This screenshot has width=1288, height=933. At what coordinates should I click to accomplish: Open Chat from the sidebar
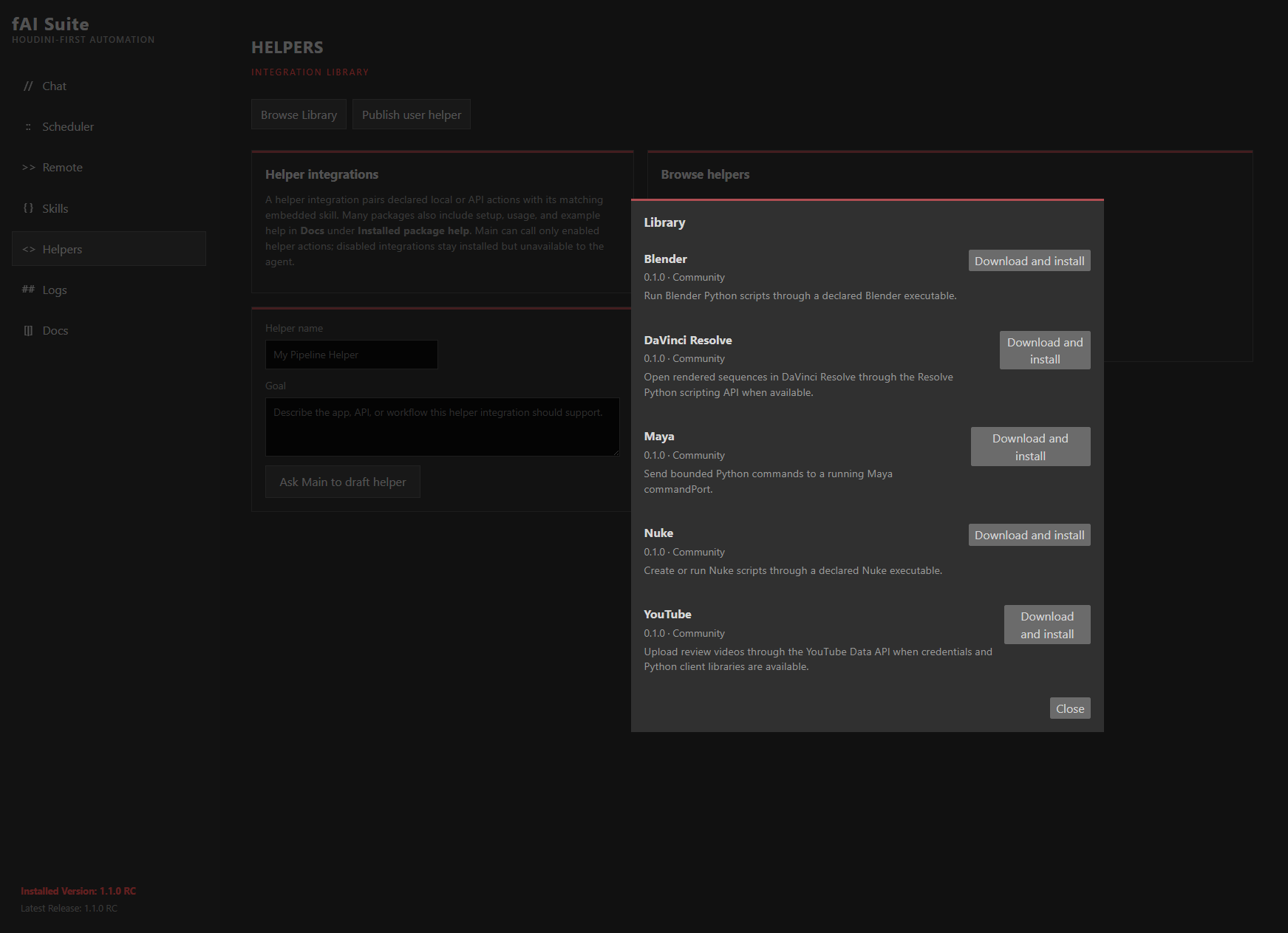109,86
